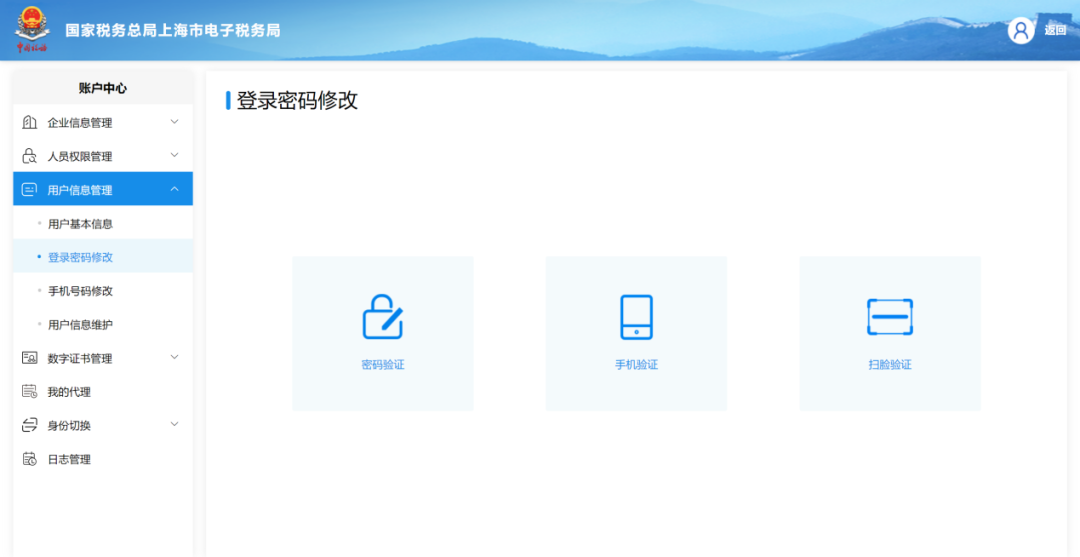Select the 用户信息管理 menu item

coord(103,189)
